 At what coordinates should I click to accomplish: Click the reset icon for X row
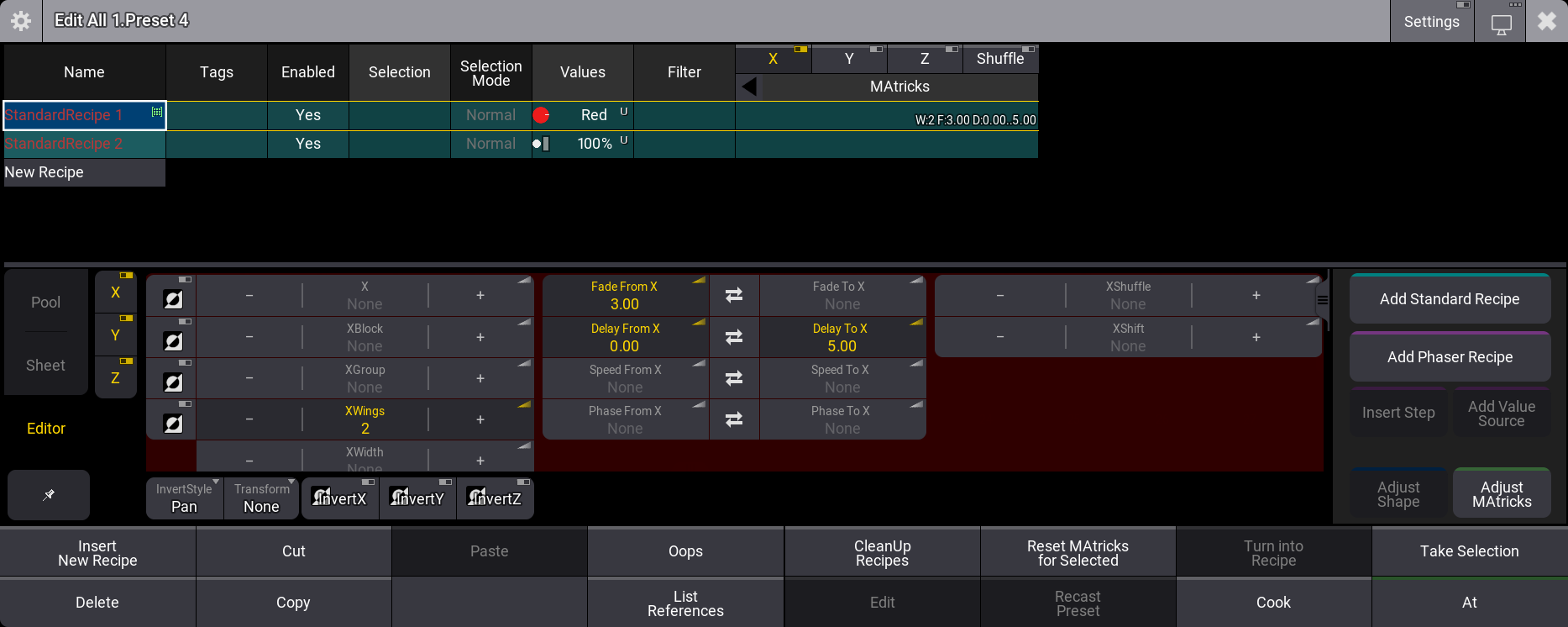coord(173,299)
